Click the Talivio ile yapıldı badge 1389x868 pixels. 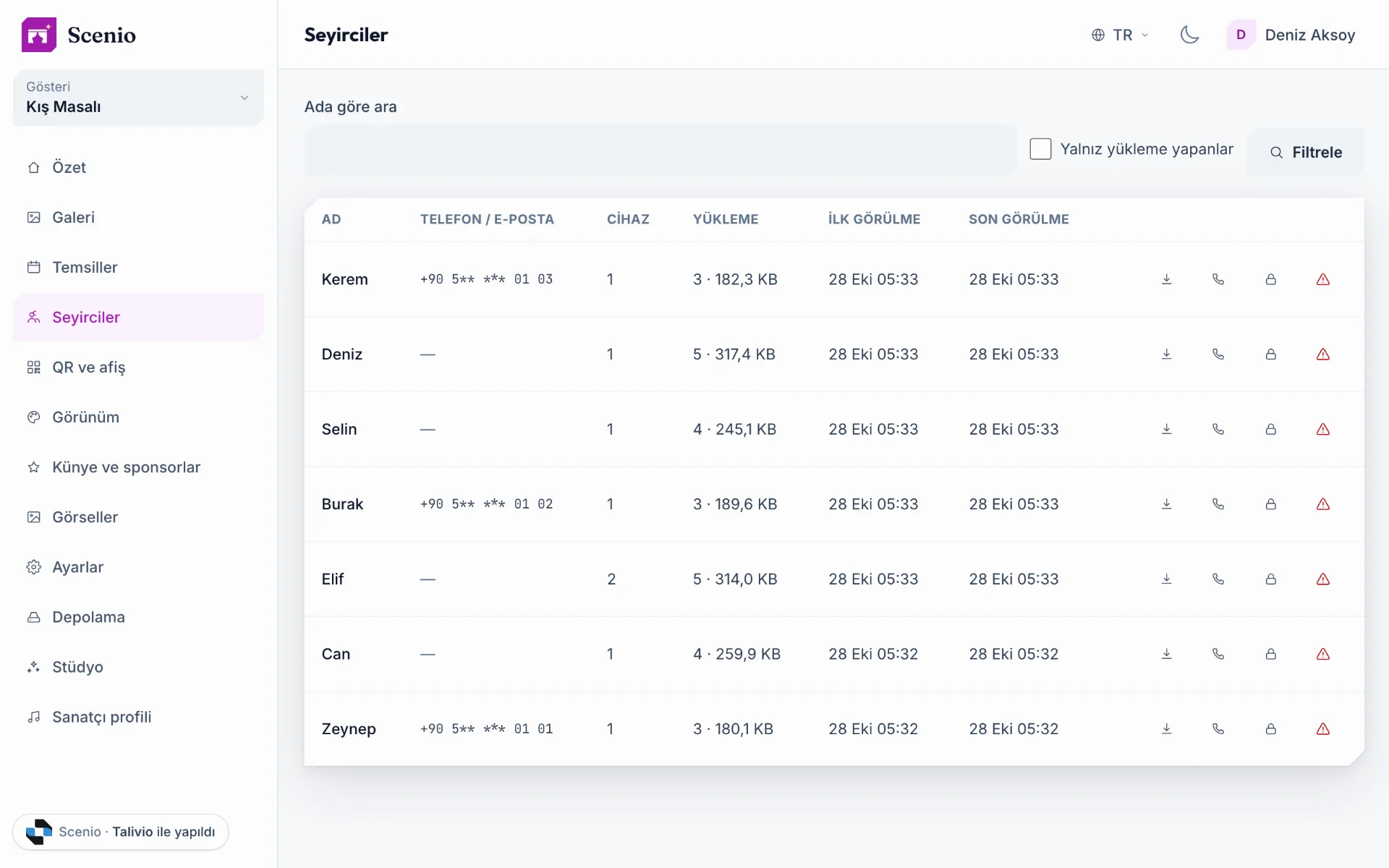point(121,832)
